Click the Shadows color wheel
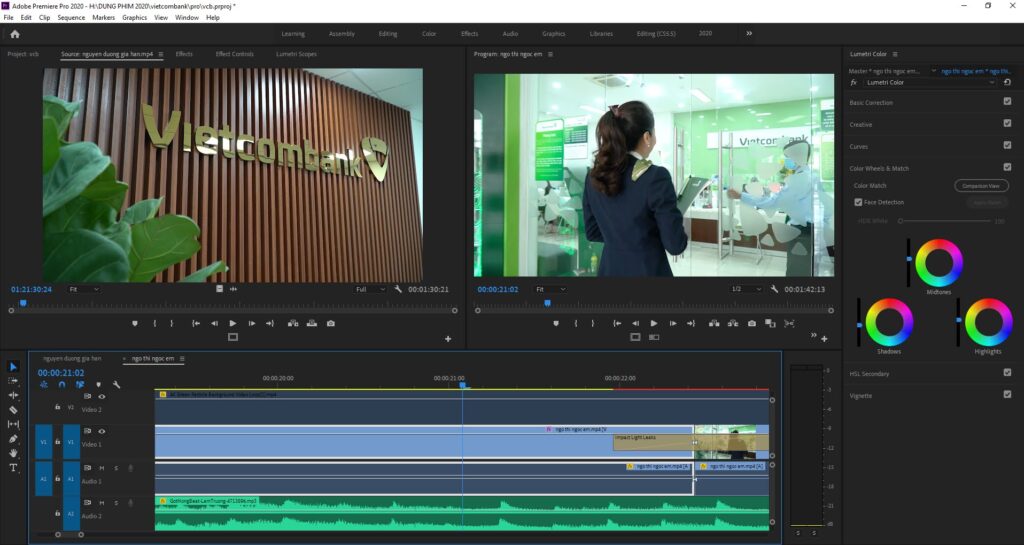This screenshot has height=545, width=1024. (x=889, y=322)
